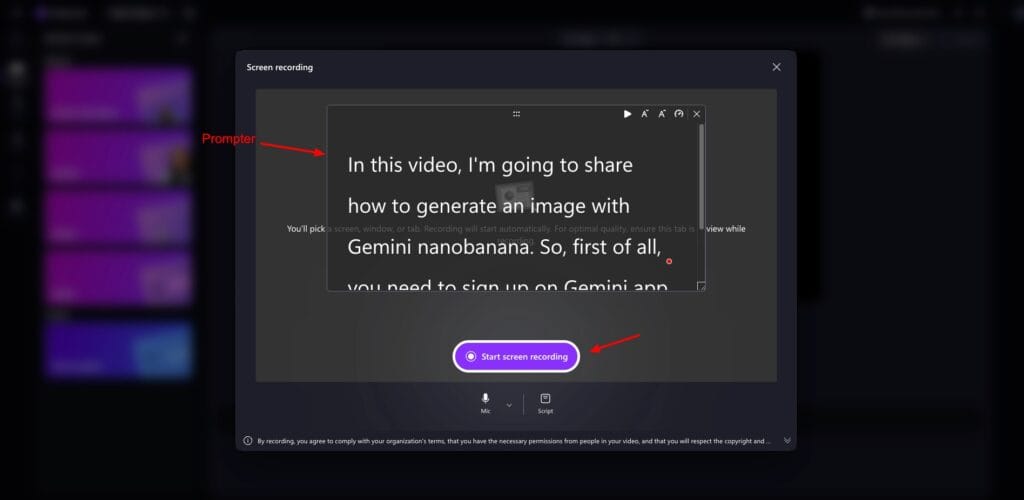This screenshot has width=1024, height=500.
Task: Grab the prompter drag handle
Action: [516, 114]
